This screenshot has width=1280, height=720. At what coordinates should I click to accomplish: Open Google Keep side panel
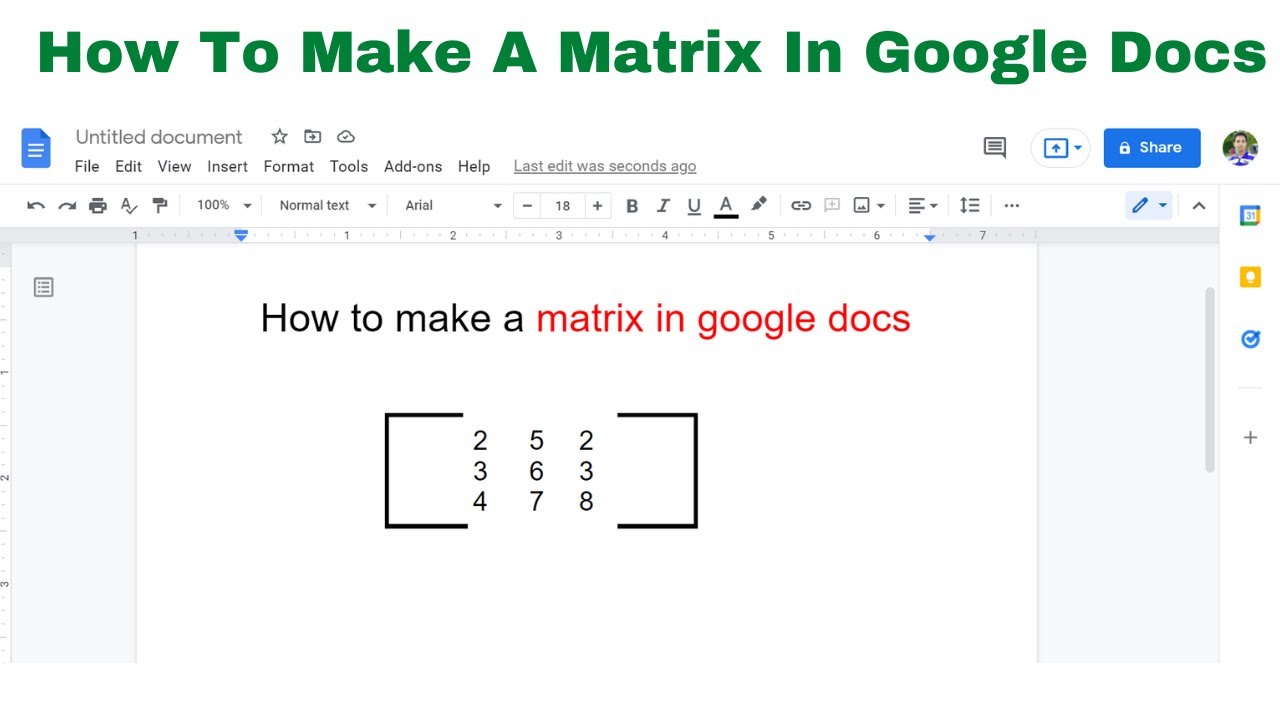click(x=1250, y=277)
